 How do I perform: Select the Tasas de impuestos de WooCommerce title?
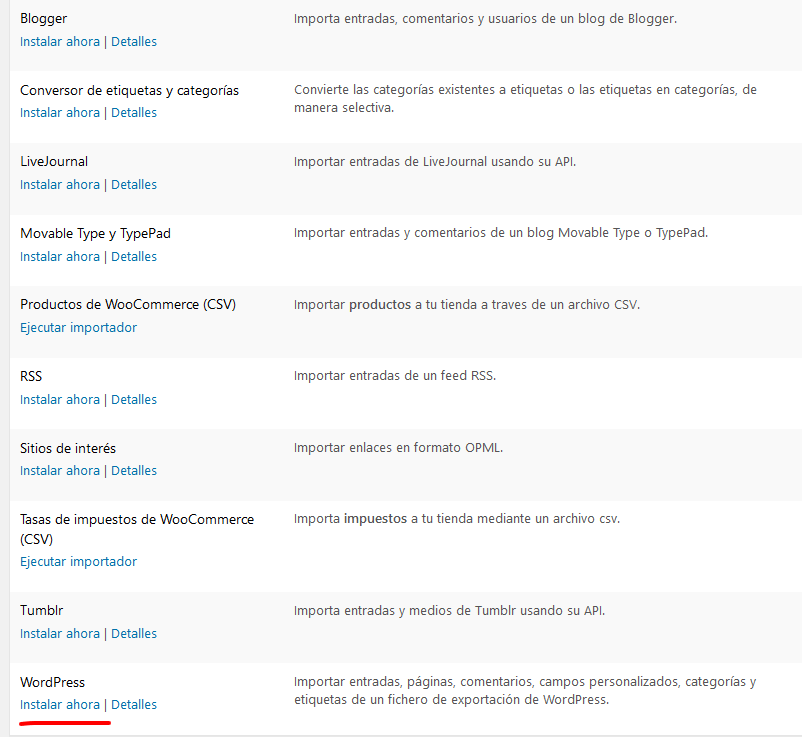click(137, 529)
